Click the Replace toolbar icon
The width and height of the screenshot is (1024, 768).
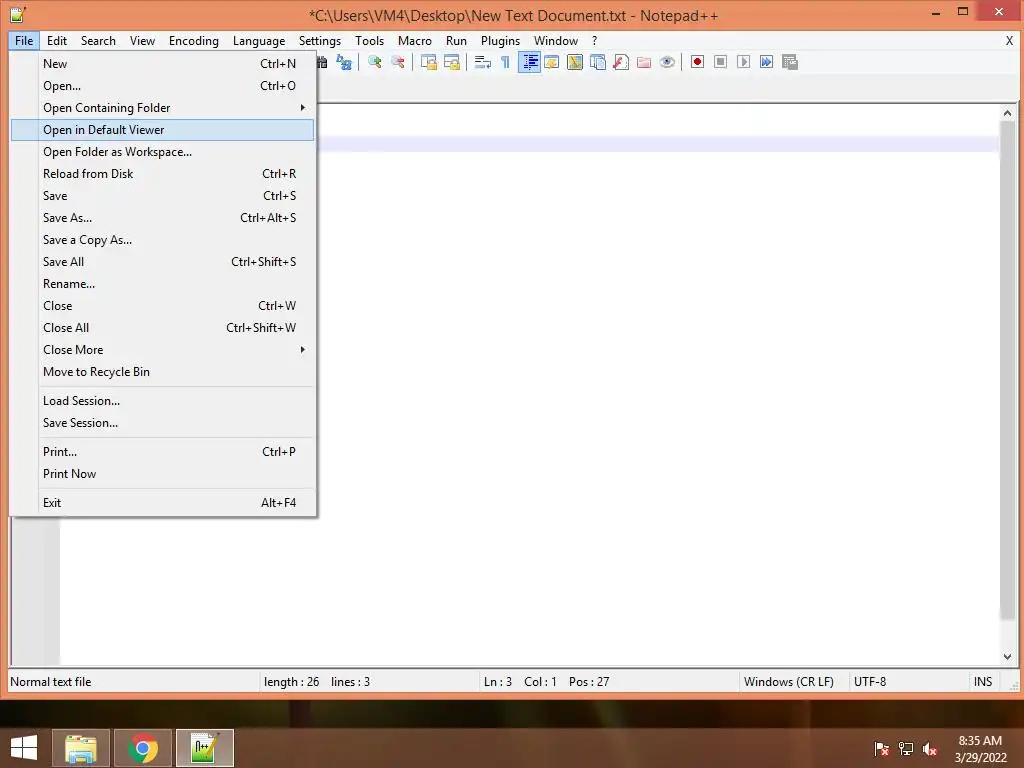344,62
